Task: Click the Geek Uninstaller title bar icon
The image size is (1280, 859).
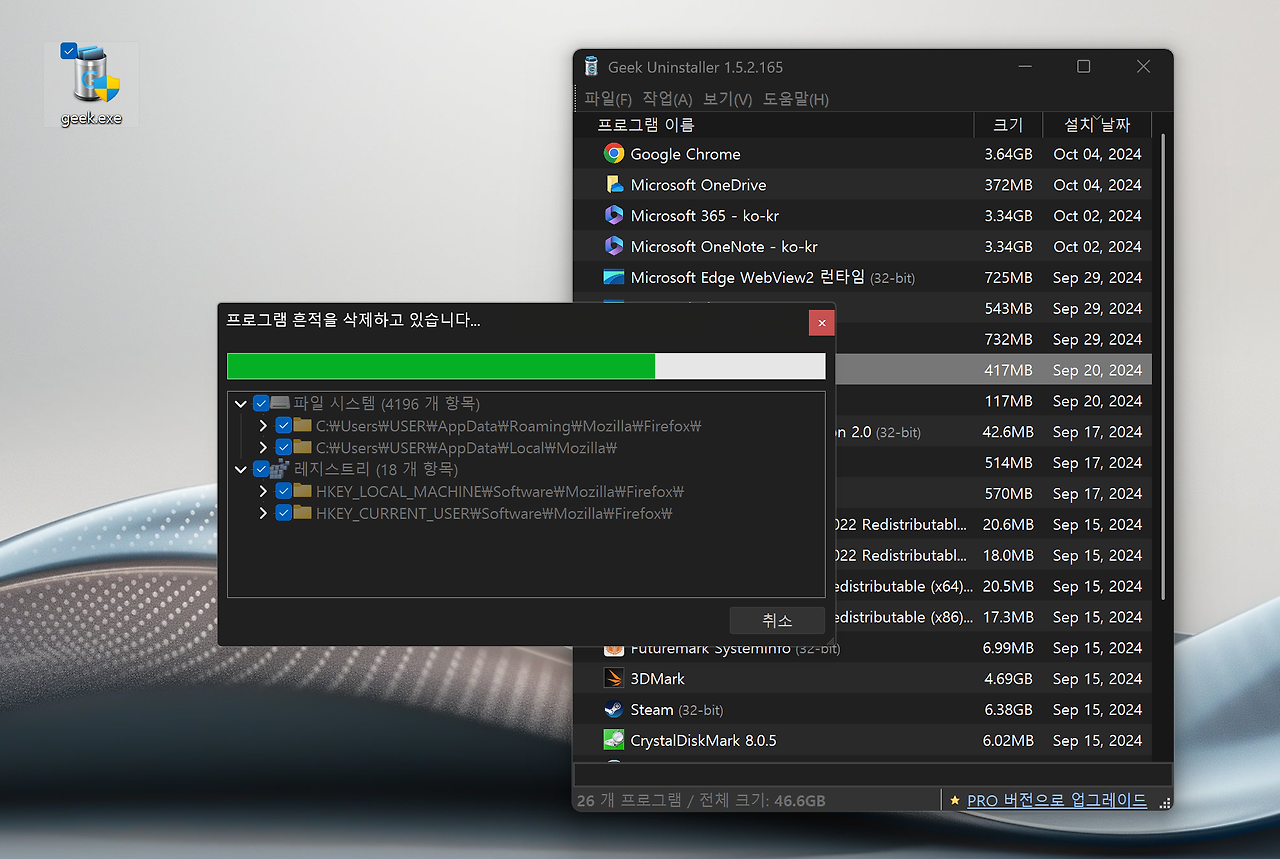Action: coord(591,67)
